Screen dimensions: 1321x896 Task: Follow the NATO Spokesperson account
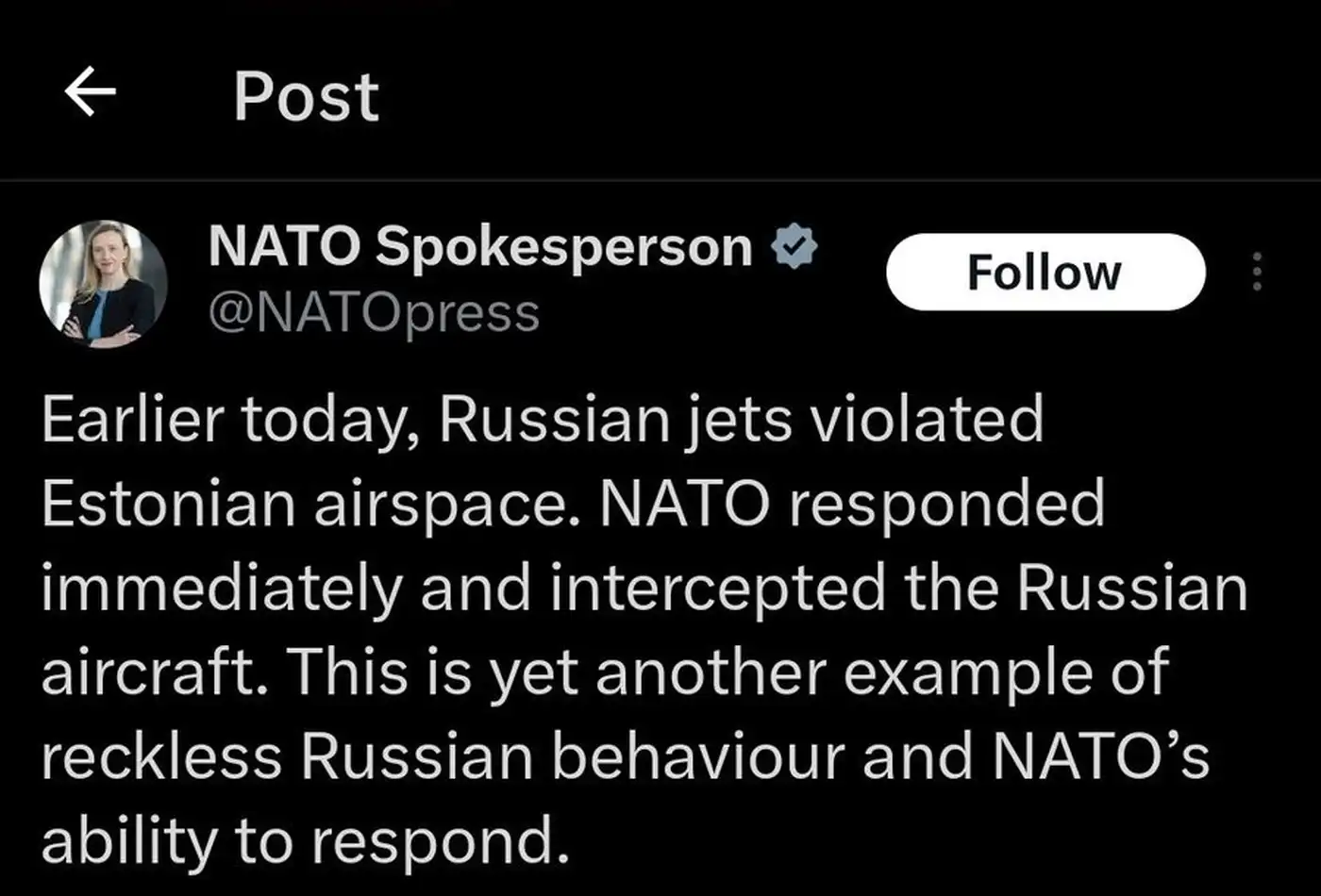(x=1045, y=272)
